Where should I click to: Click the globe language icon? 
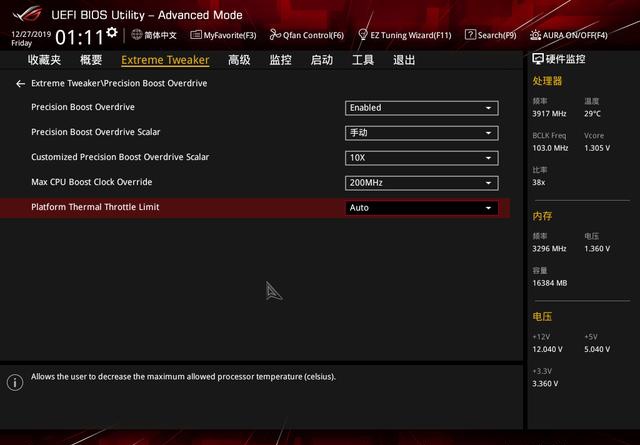[137, 35]
